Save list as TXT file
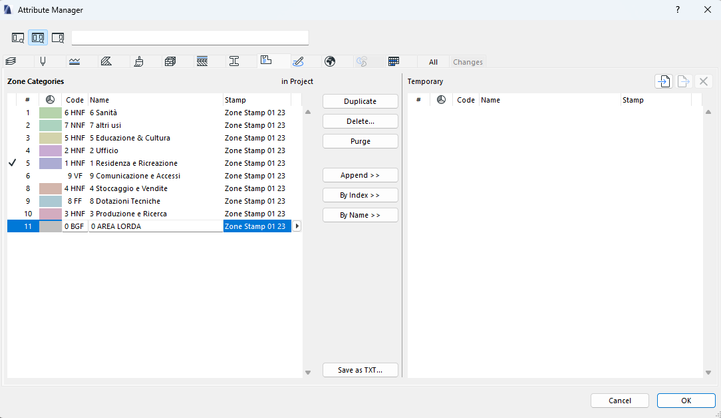The height and width of the screenshot is (418, 721). (x=360, y=370)
